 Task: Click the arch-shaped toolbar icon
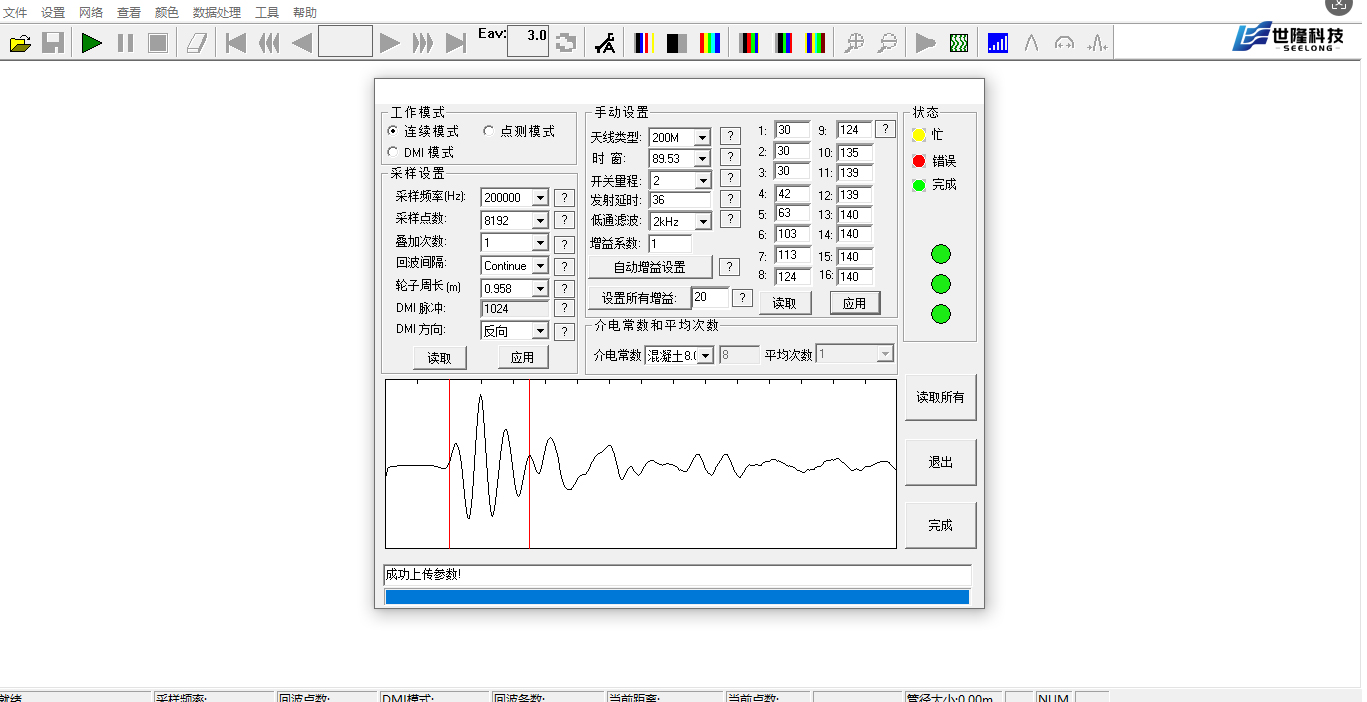point(1064,43)
